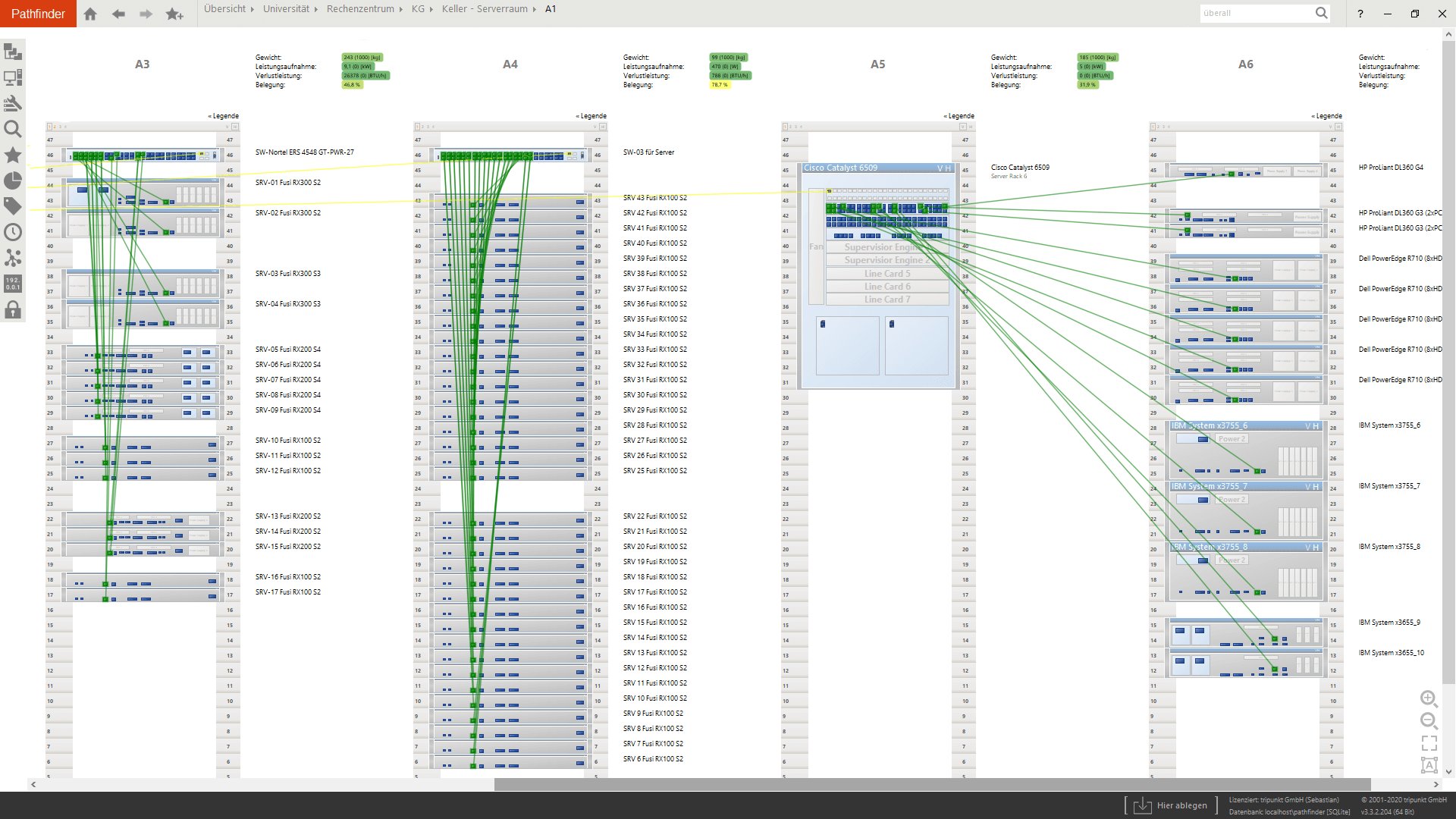
Task: Open the tag label icon in the sidebar
Action: tap(12, 206)
